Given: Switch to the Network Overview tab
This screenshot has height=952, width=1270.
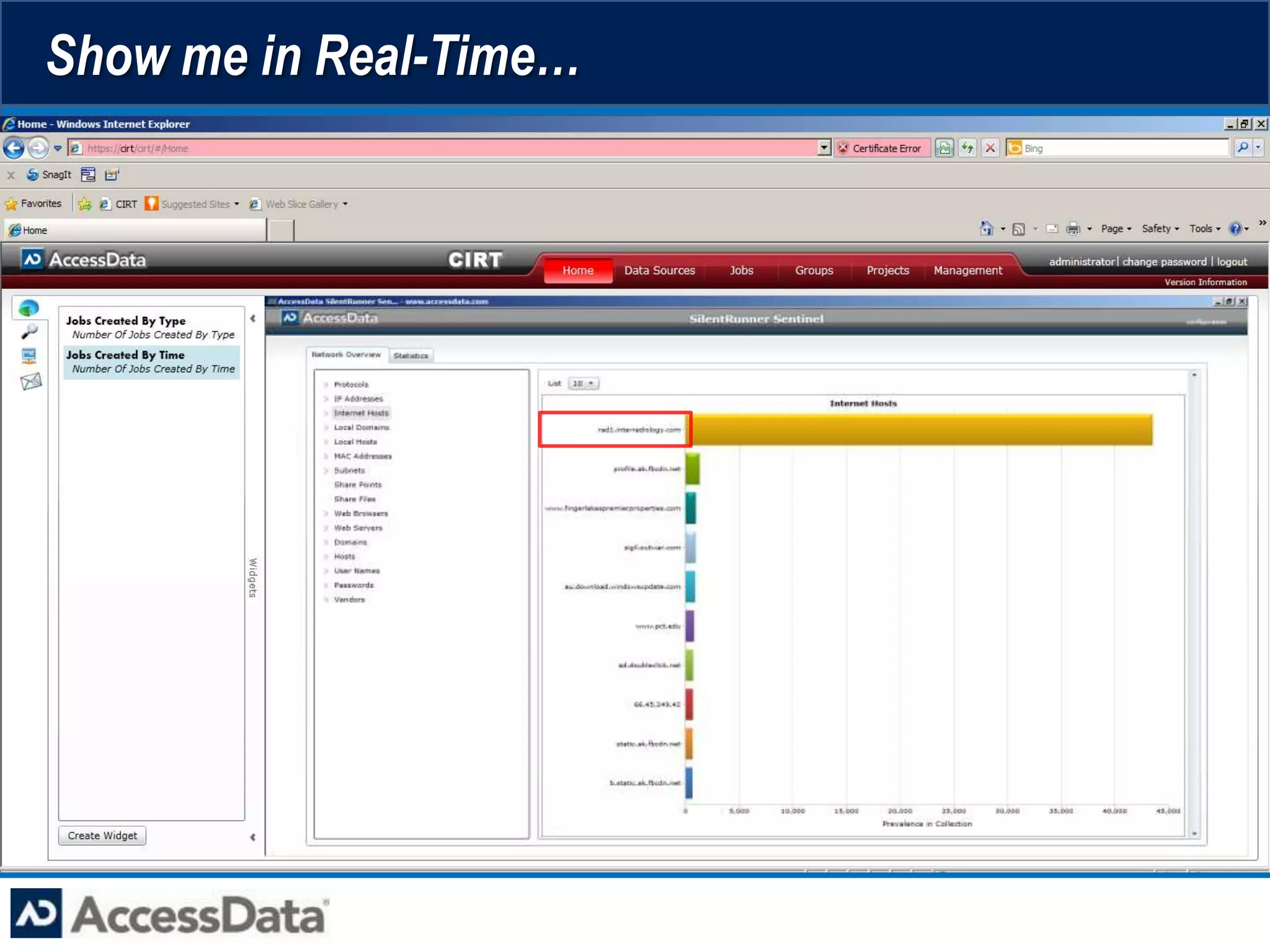Looking at the screenshot, I should pos(346,355).
